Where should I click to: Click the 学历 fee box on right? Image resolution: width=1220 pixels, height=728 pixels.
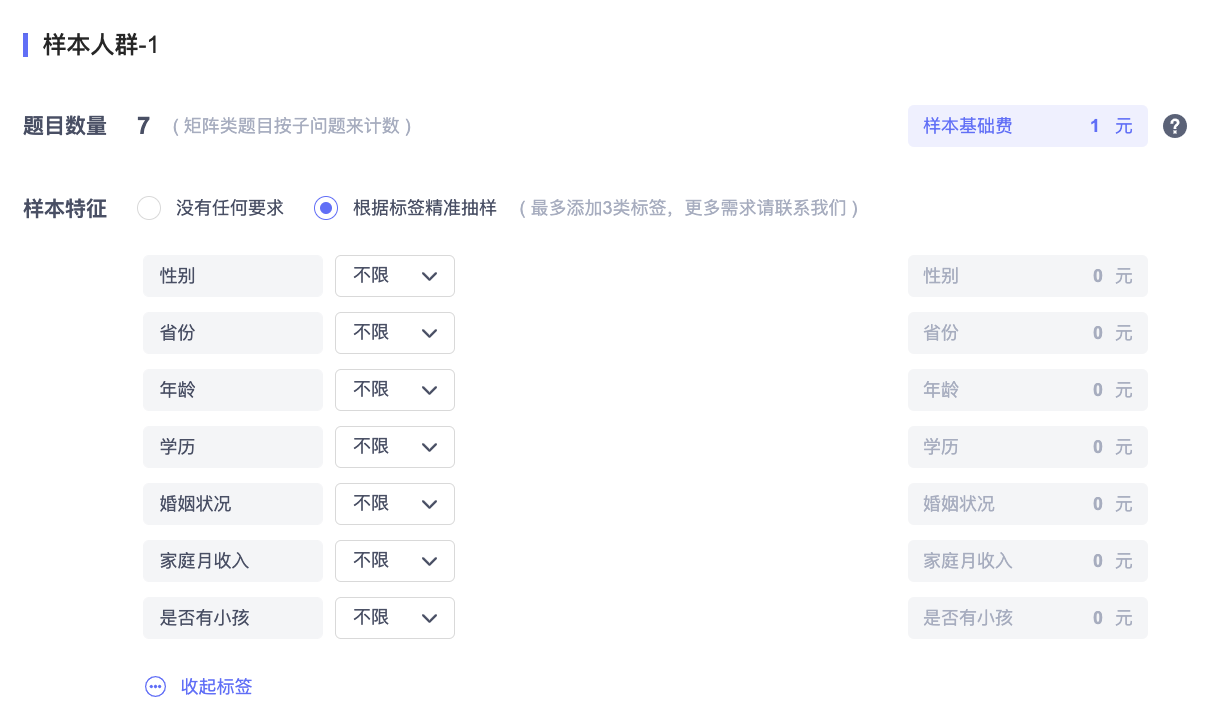click(x=1027, y=447)
